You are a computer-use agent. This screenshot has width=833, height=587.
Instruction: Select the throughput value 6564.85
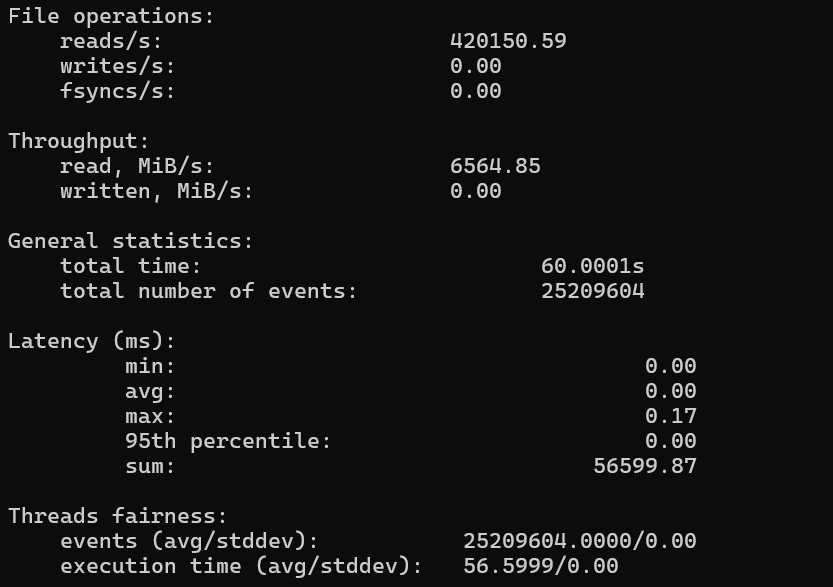(x=495, y=166)
